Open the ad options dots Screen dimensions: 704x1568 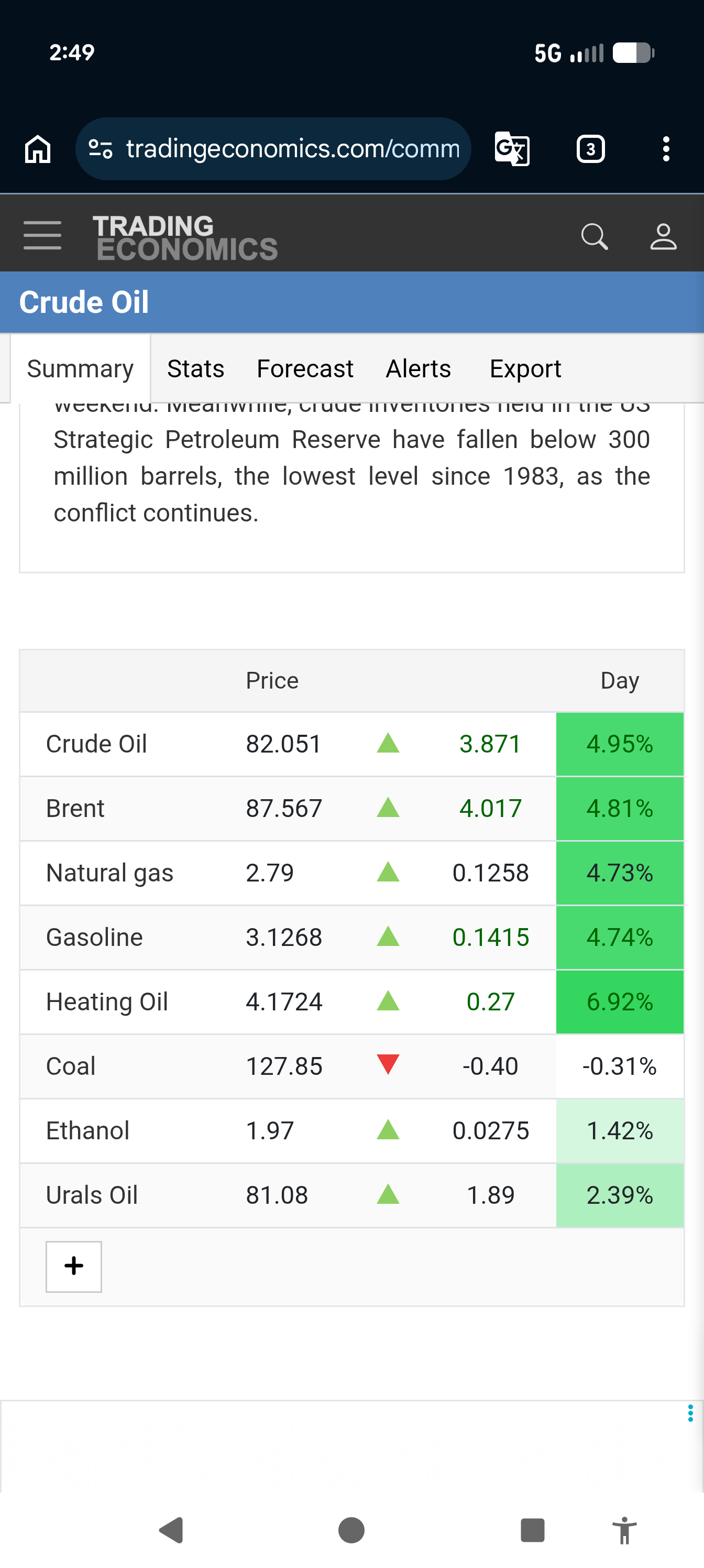click(690, 1413)
